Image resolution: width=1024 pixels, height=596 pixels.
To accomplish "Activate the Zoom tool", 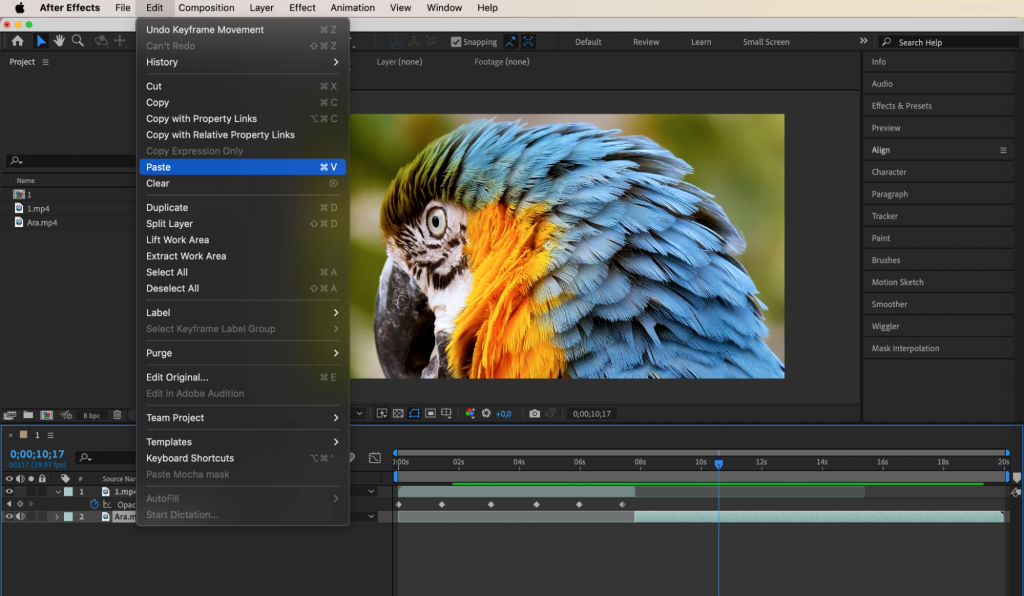I will point(77,42).
